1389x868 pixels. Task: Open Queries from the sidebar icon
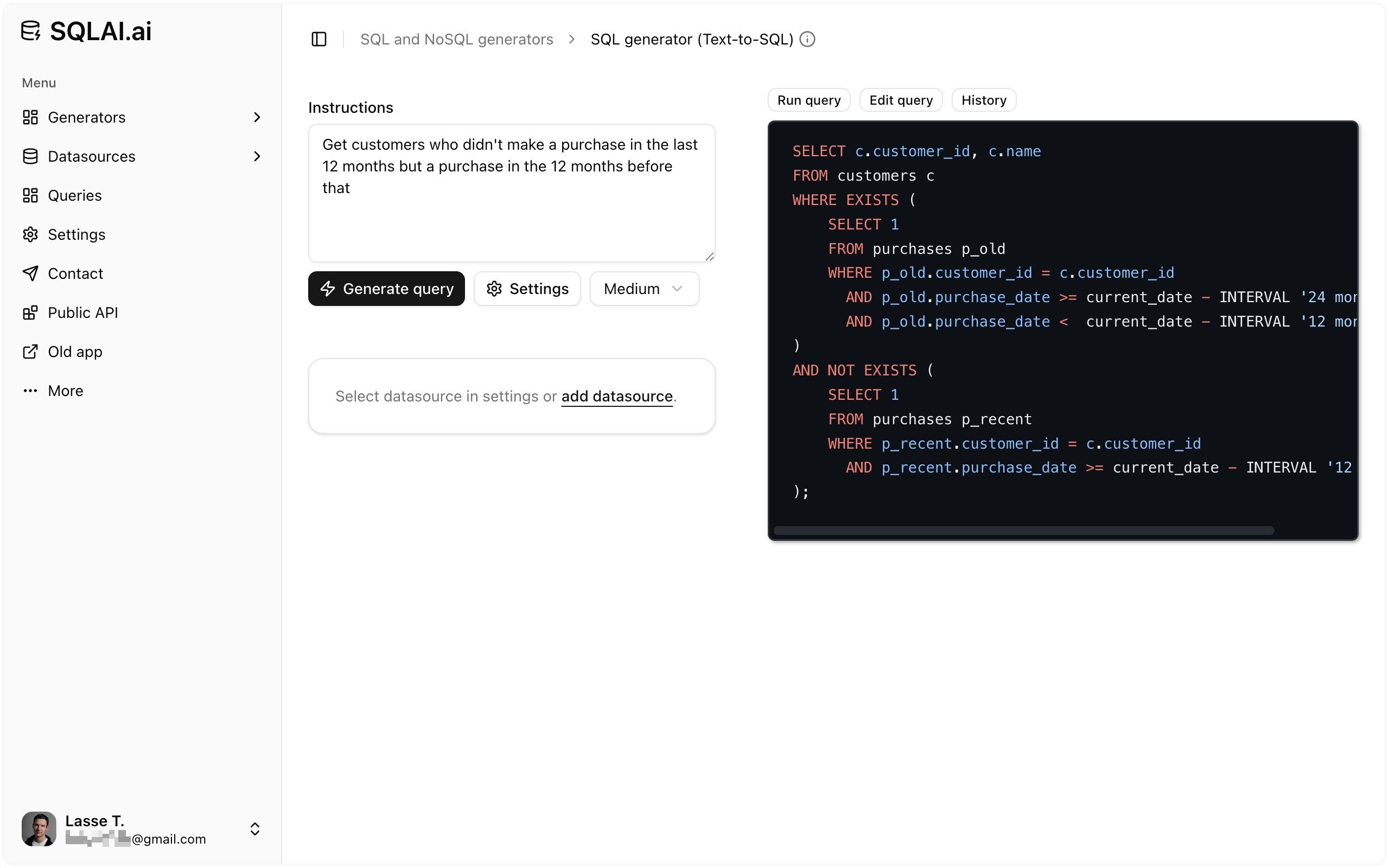(31, 195)
